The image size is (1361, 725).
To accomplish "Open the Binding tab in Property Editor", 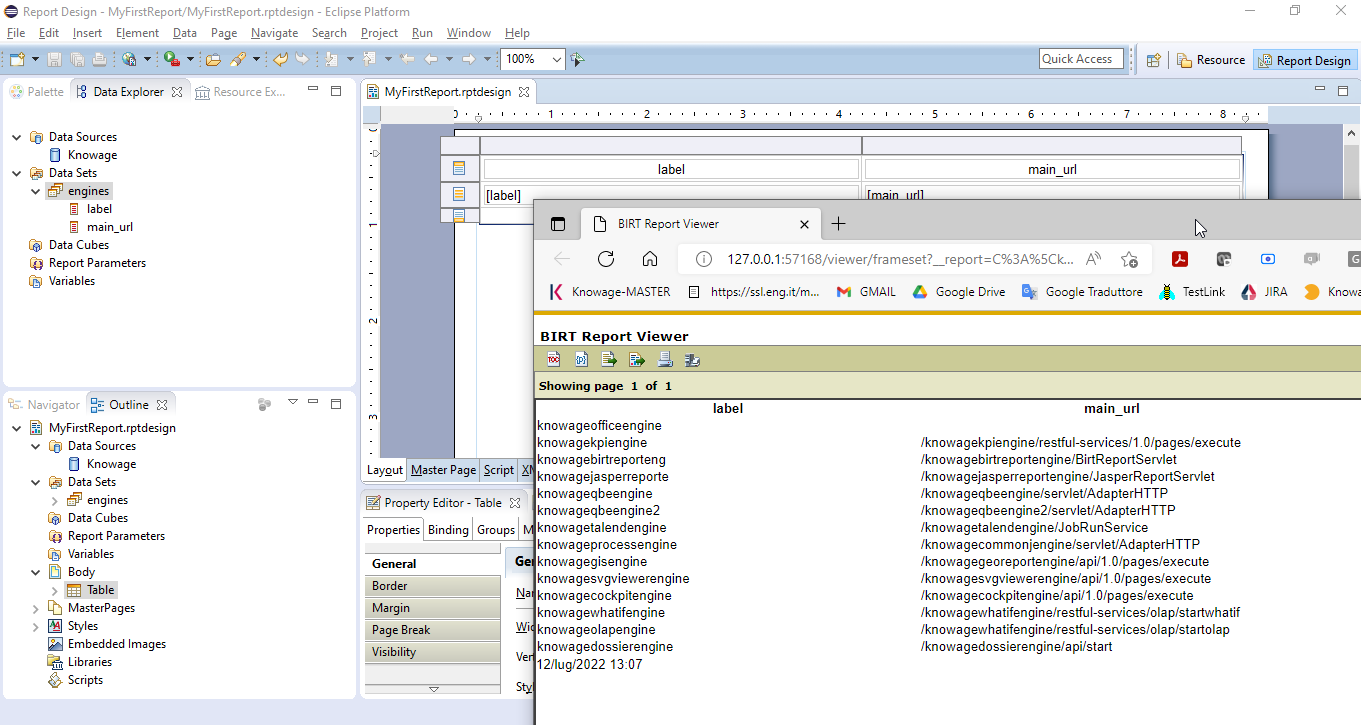I will 448,530.
